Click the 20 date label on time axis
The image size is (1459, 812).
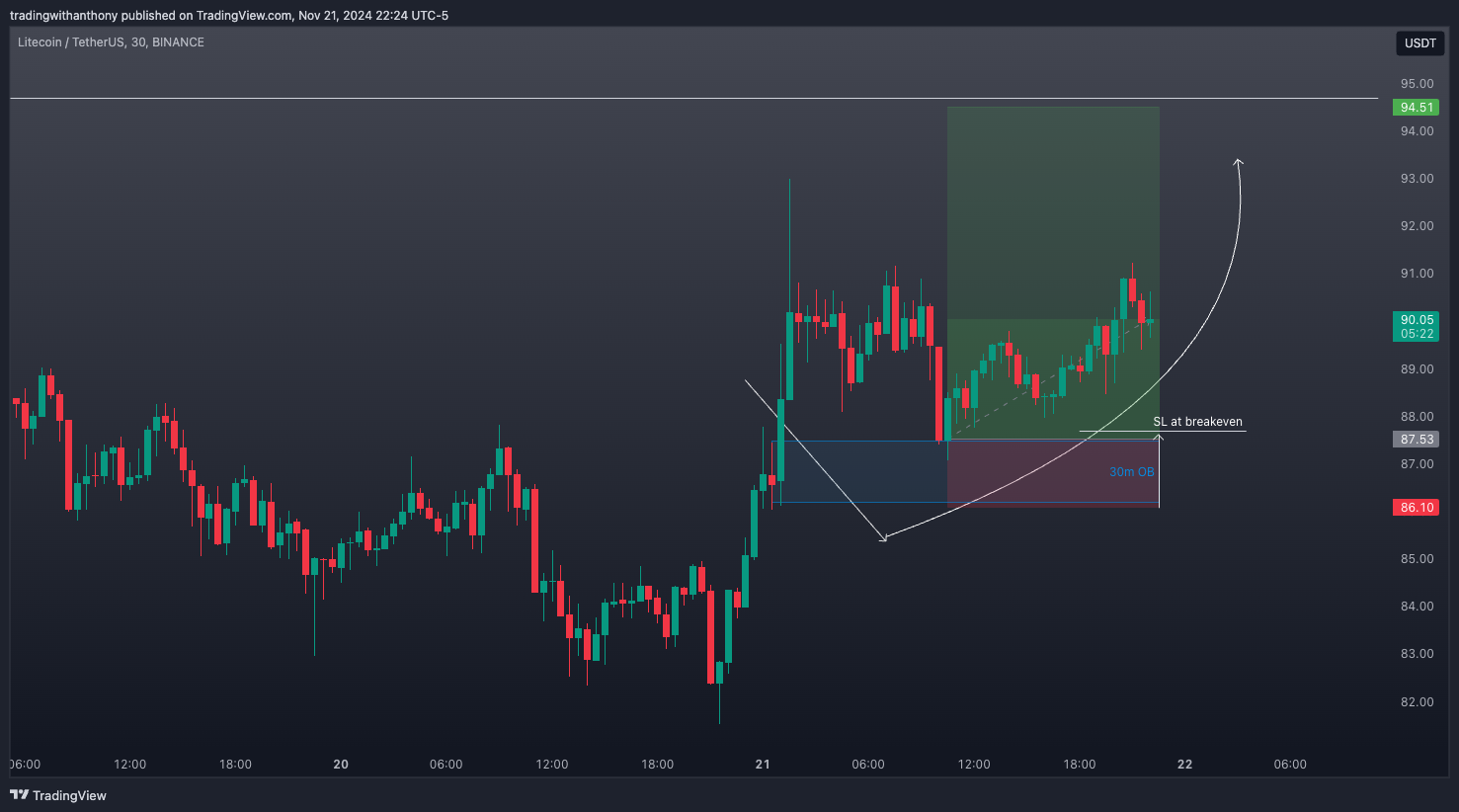(x=341, y=765)
